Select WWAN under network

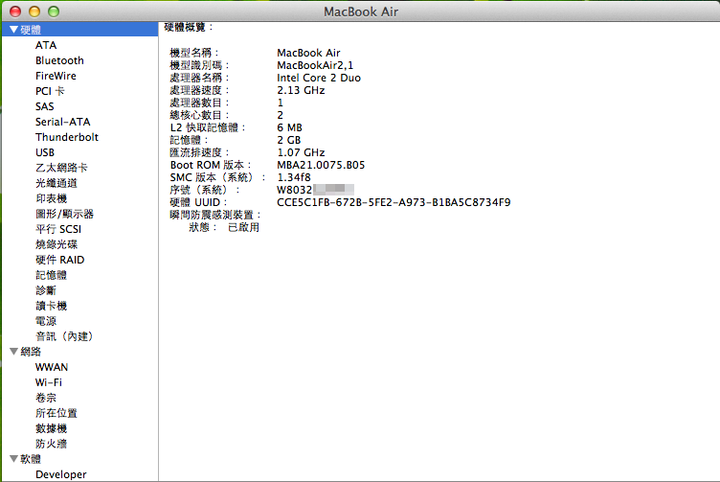[51, 367]
